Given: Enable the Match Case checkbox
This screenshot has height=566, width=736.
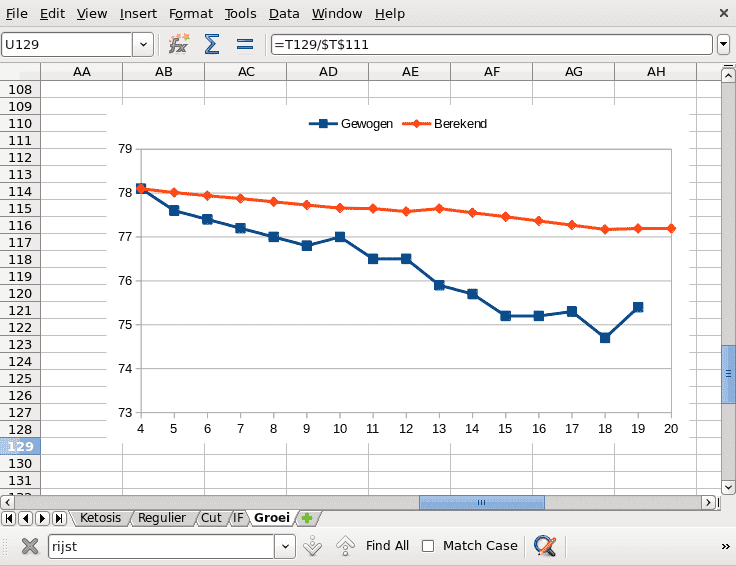Looking at the screenshot, I should [428, 546].
